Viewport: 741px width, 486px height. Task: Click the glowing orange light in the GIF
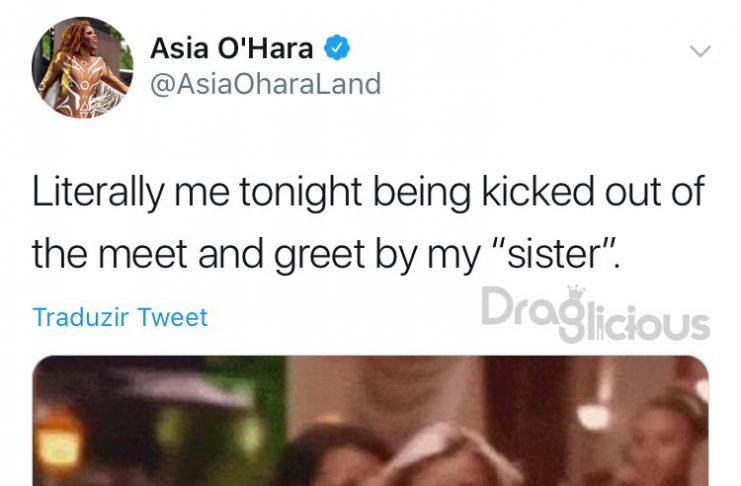click(57, 443)
